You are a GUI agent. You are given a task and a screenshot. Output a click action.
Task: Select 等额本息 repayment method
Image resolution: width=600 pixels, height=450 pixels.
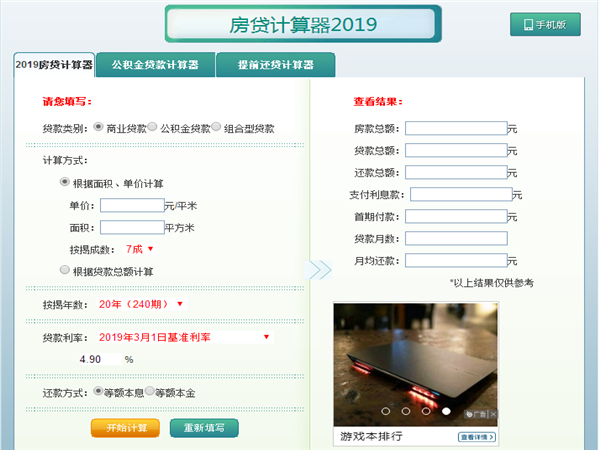coord(98,391)
